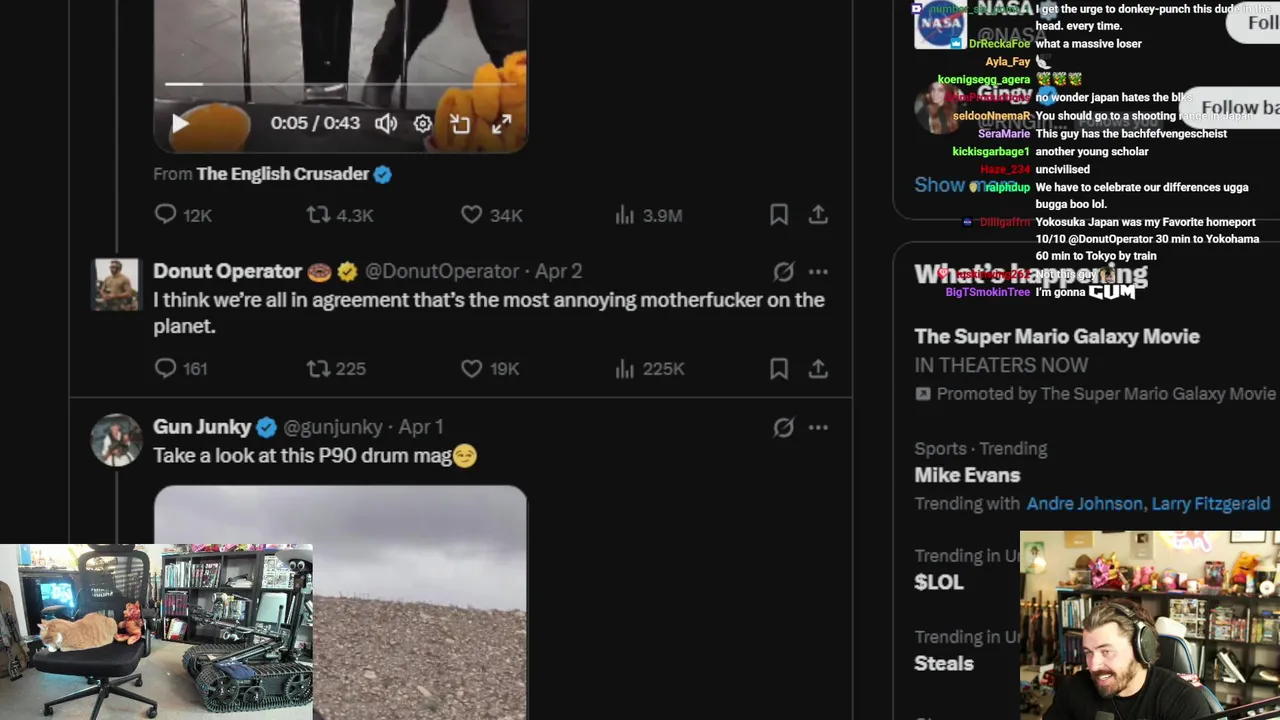Enter fullscreen on the video player
This screenshot has width=1280, height=720.
(x=501, y=124)
